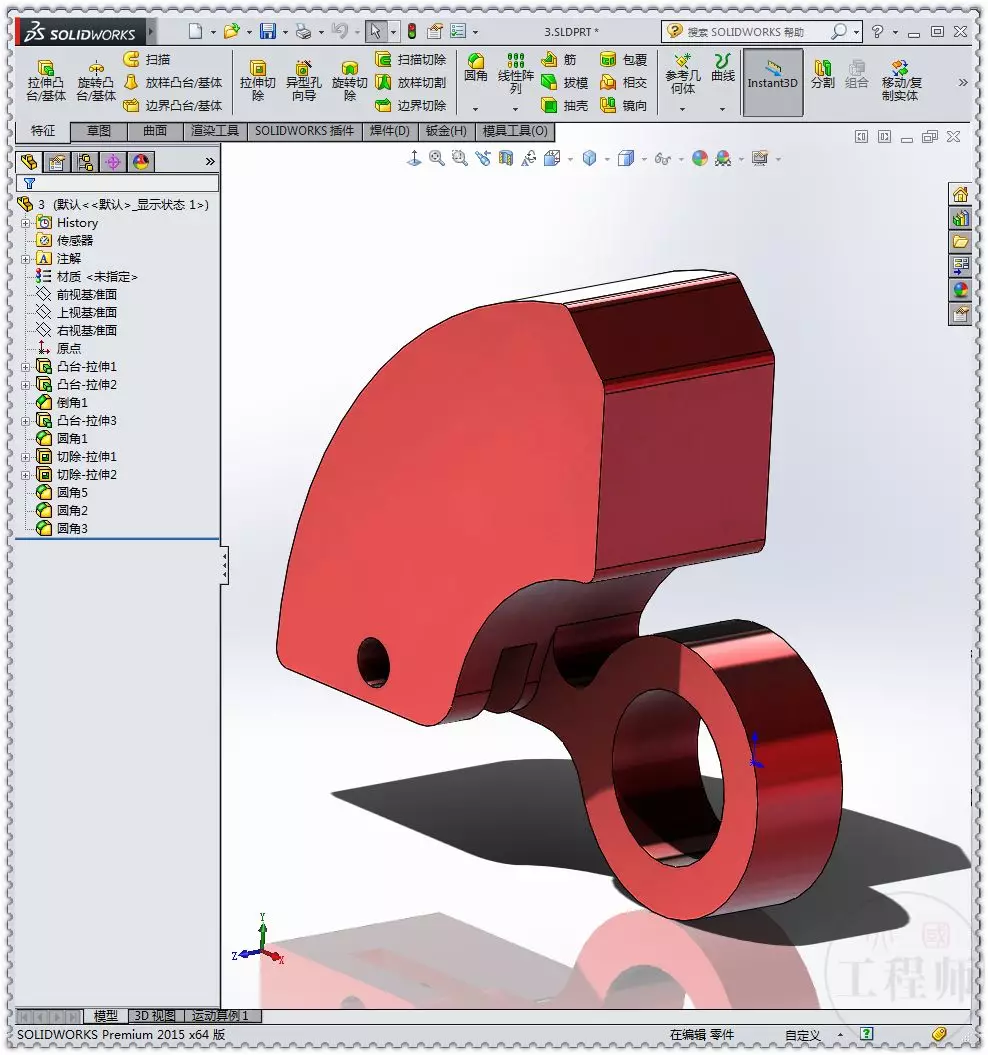Select the Wrap (包覆) tool
Screen dimensions: 988x1055
coord(623,59)
